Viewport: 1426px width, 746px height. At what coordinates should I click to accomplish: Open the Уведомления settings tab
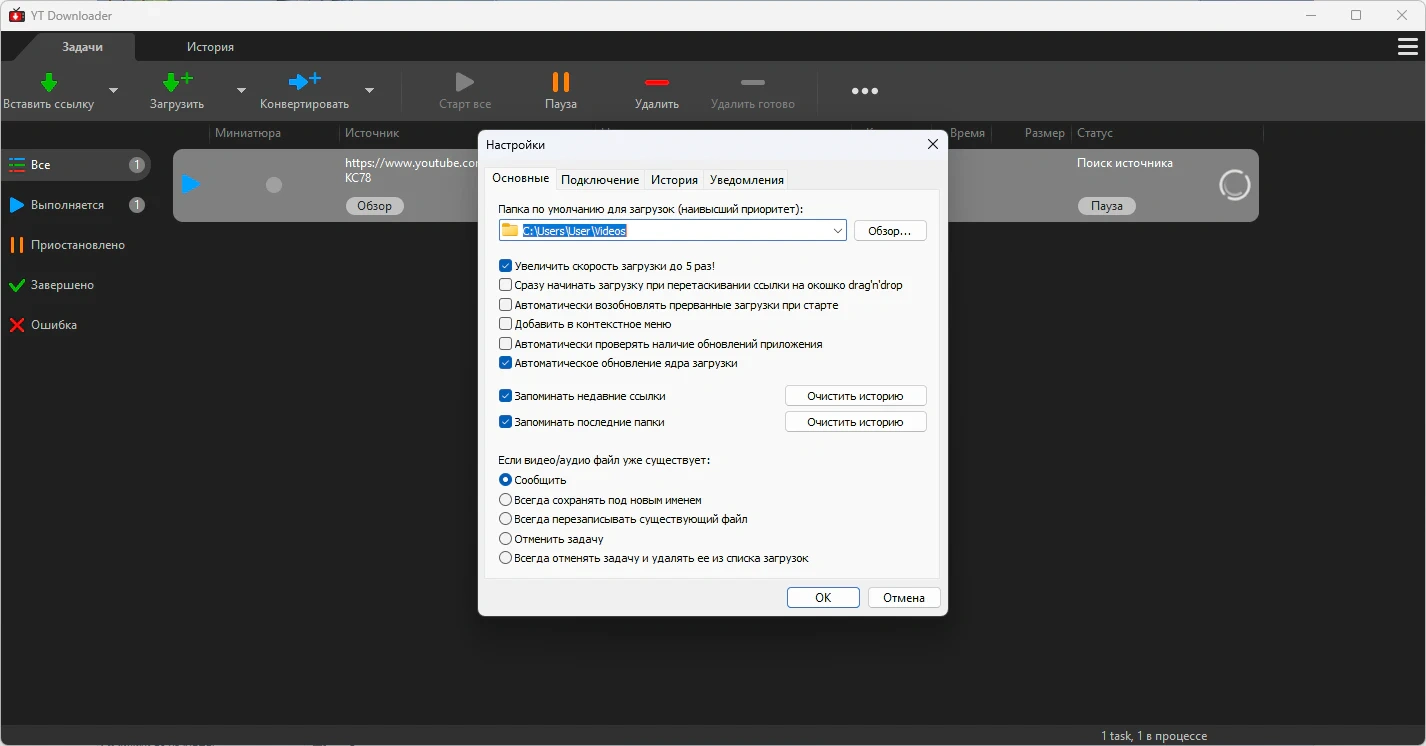[746, 180]
